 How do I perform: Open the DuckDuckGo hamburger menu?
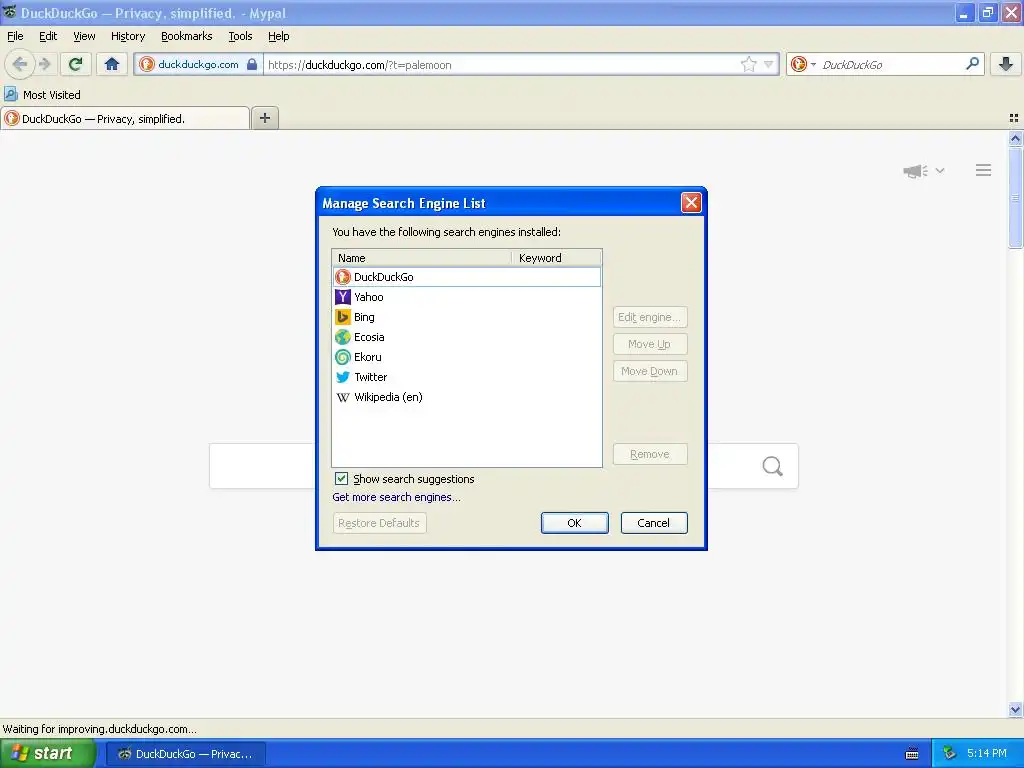(x=984, y=170)
